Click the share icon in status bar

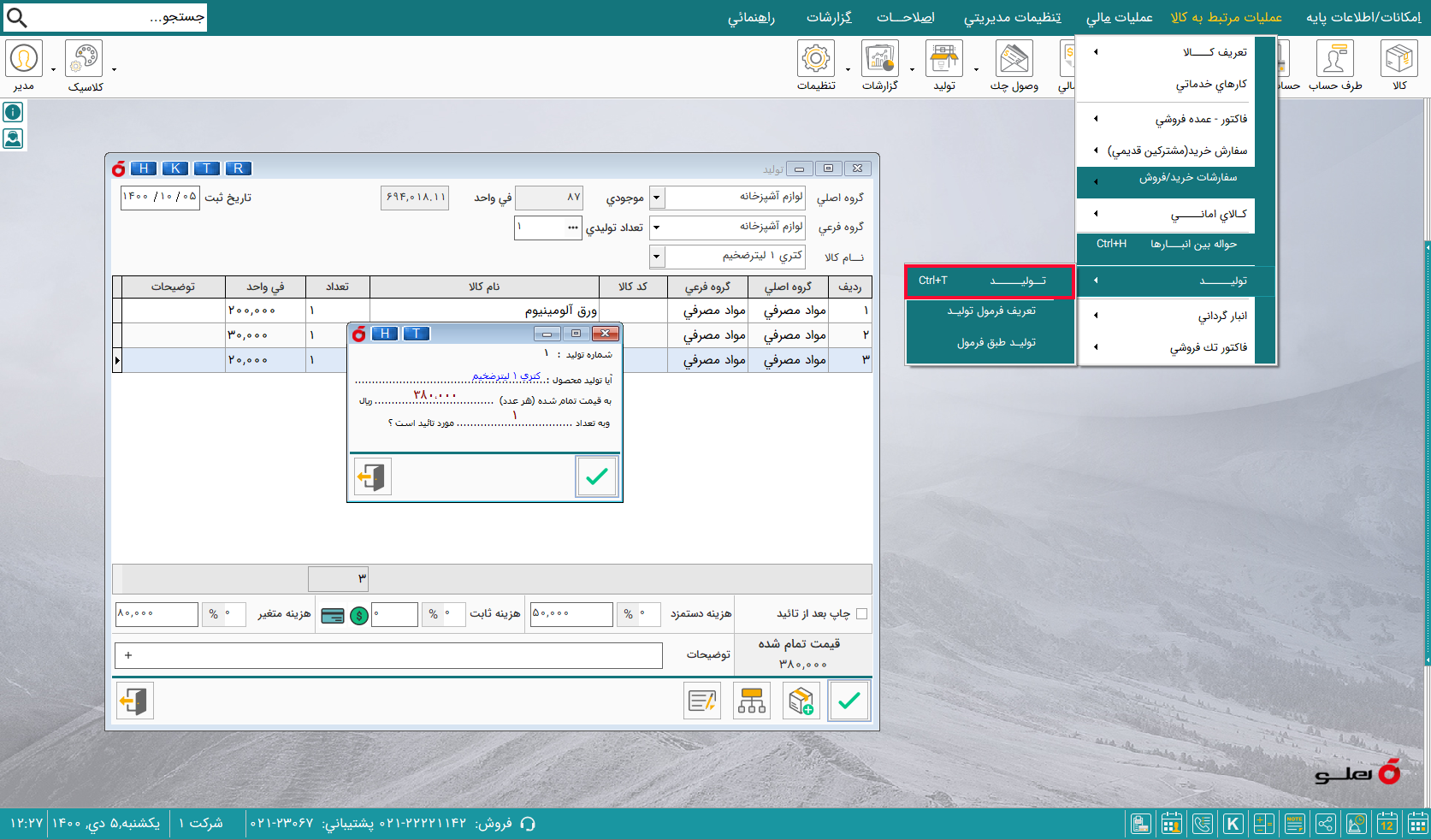[x=1325, y=824]
